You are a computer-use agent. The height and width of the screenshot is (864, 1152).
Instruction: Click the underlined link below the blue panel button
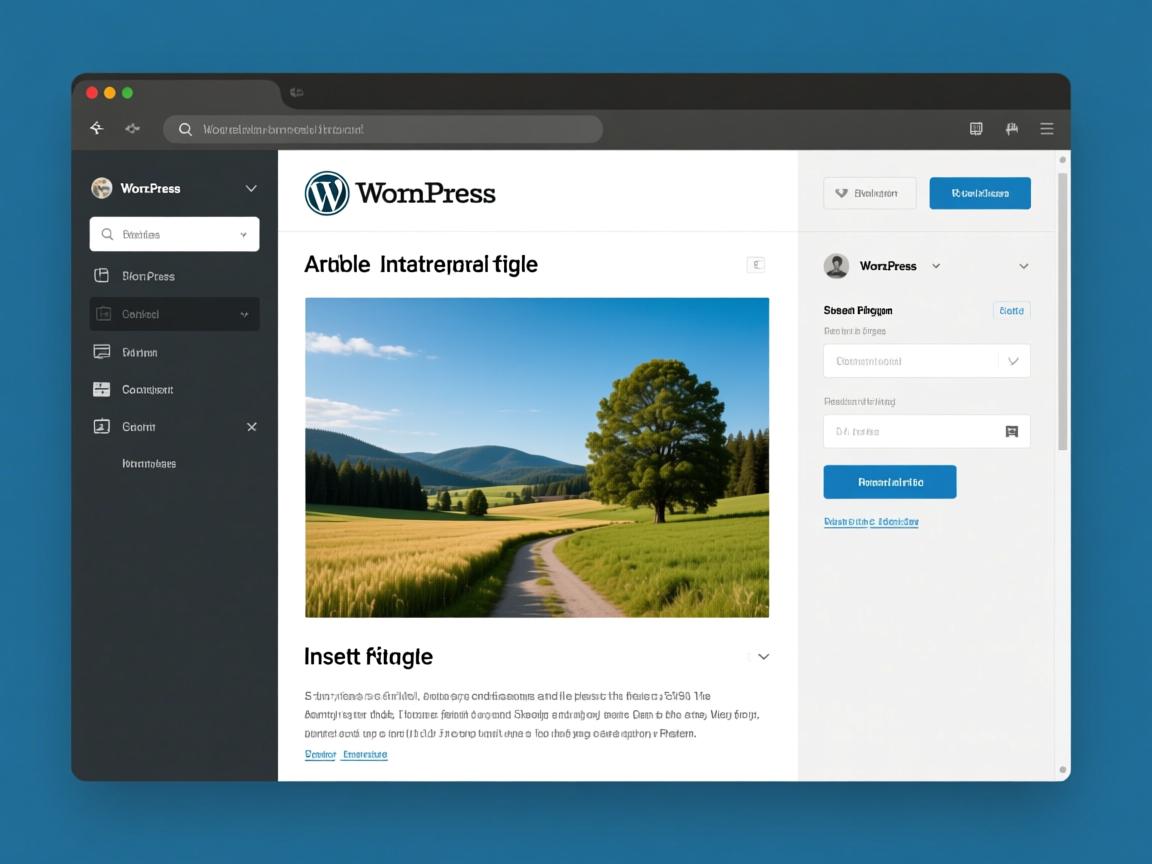tap(870, 522)
